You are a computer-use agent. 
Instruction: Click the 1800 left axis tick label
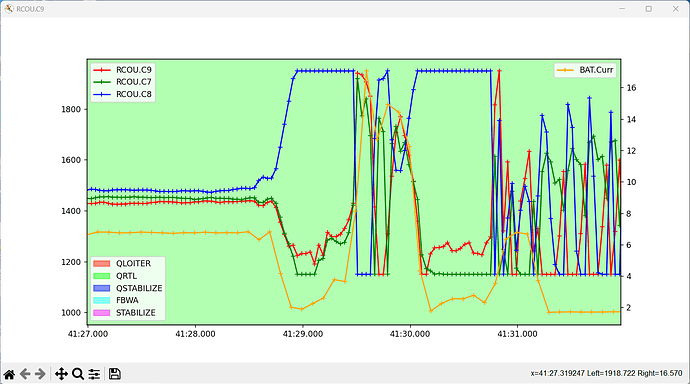tap(71, 110)
